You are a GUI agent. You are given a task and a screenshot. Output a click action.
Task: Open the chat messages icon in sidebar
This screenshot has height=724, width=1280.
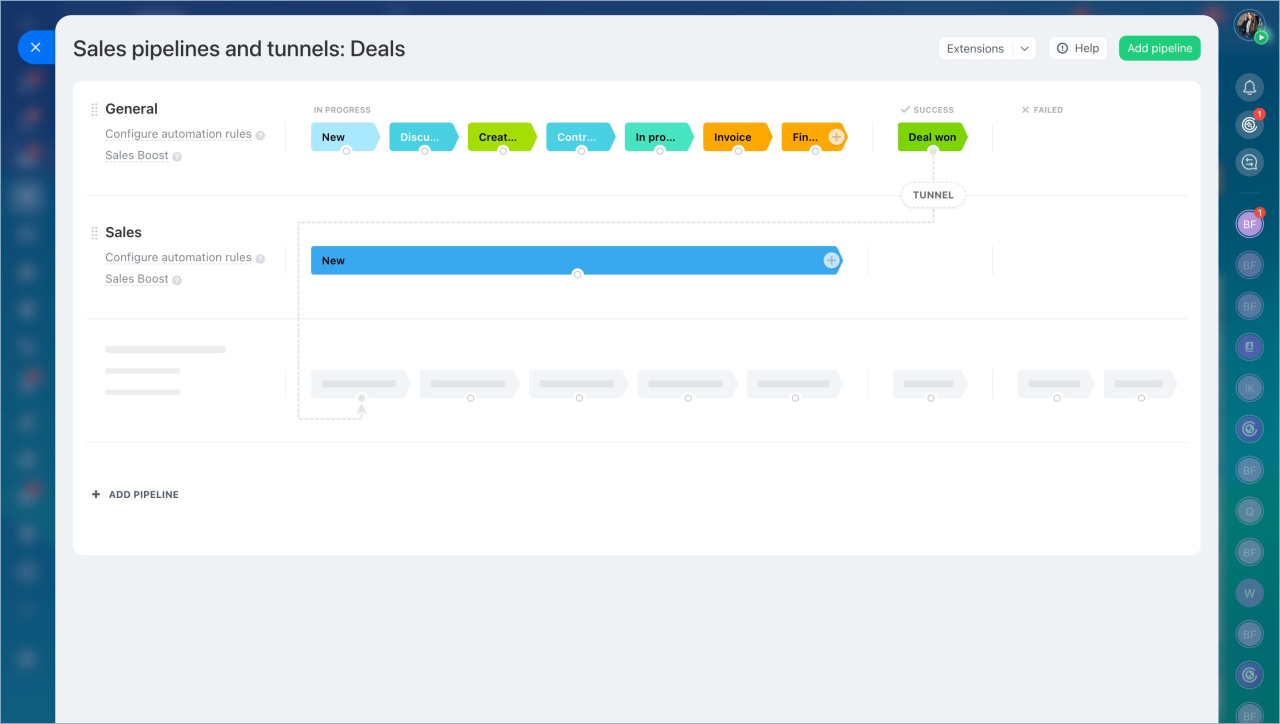(x=1249, y=162)
